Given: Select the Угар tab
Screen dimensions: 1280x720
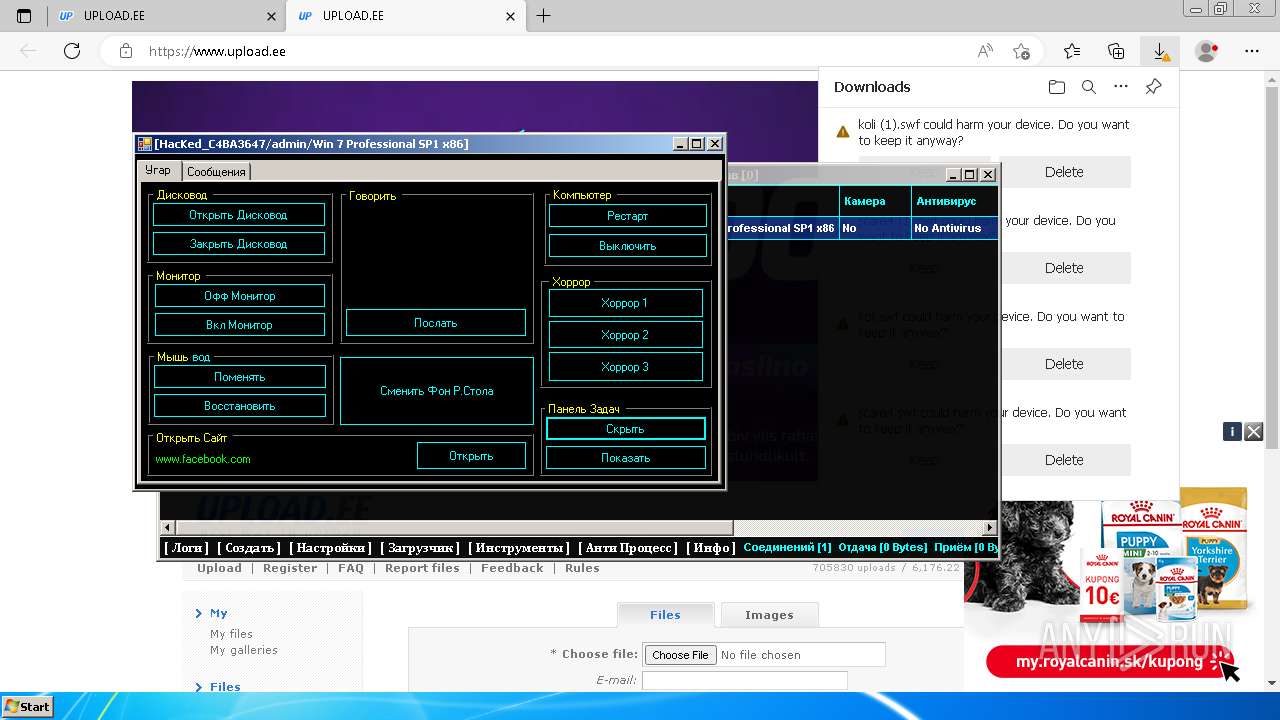Looking at the screenshot, I should [x=158, y=170].
